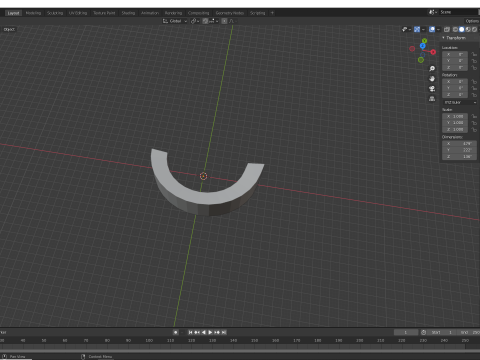Open the Object mode selector

[x=9, y=29]
